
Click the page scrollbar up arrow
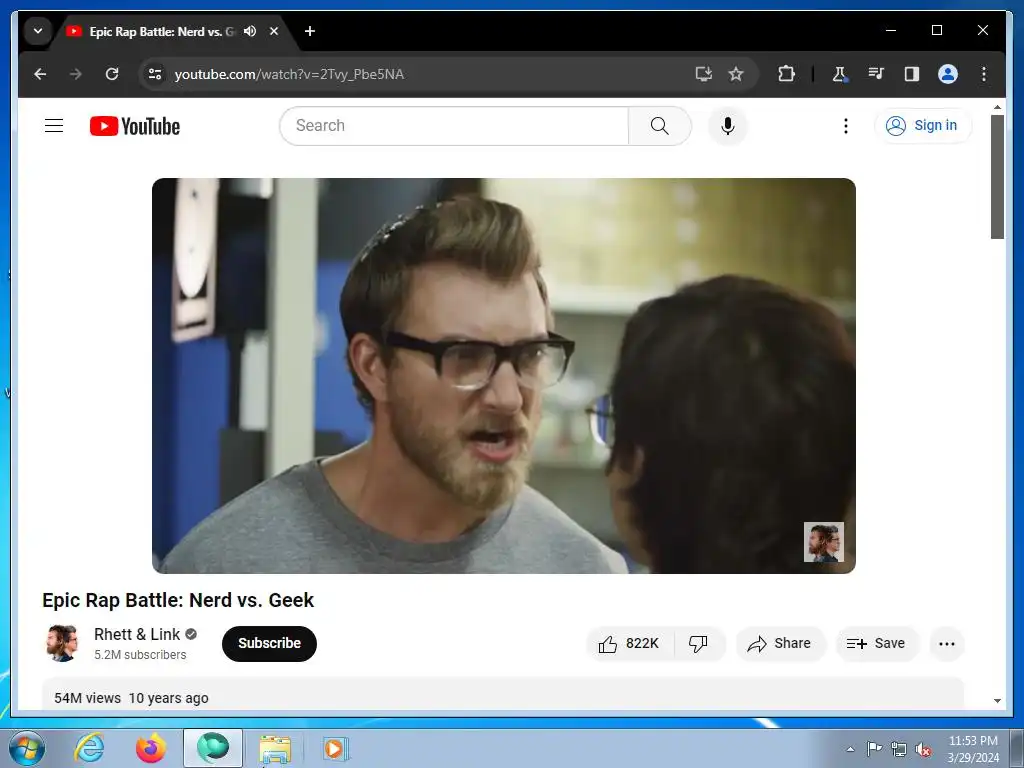(x=997, y=106)
